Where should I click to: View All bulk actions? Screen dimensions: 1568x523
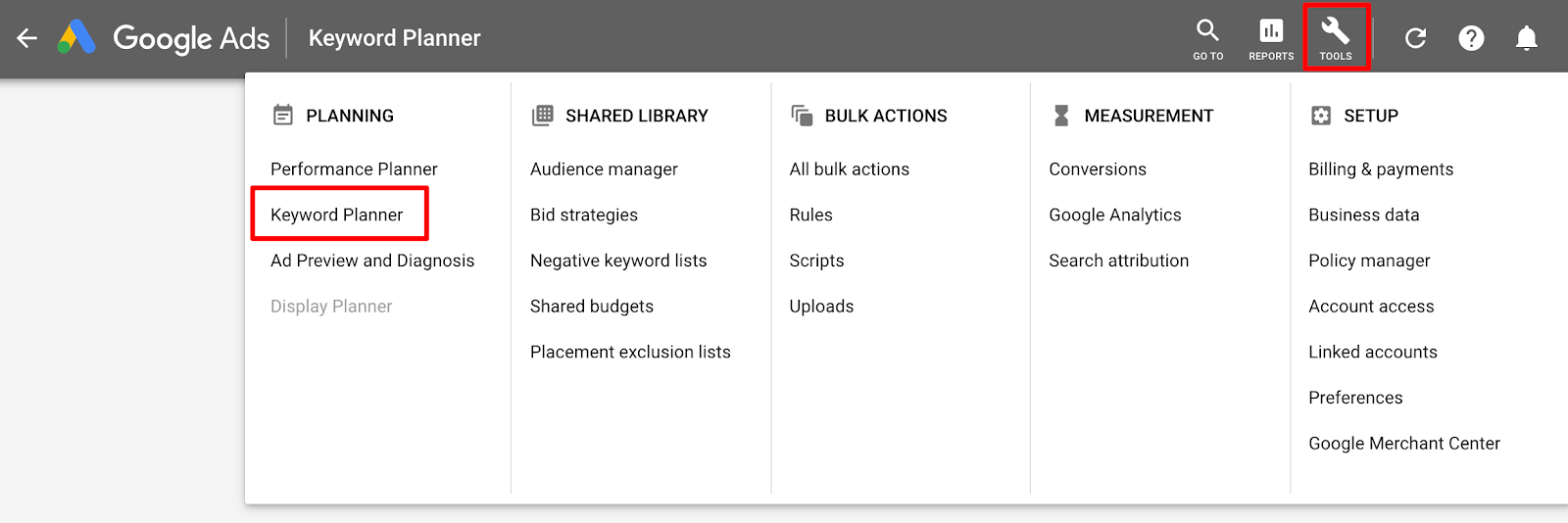(x=850, y=169)
